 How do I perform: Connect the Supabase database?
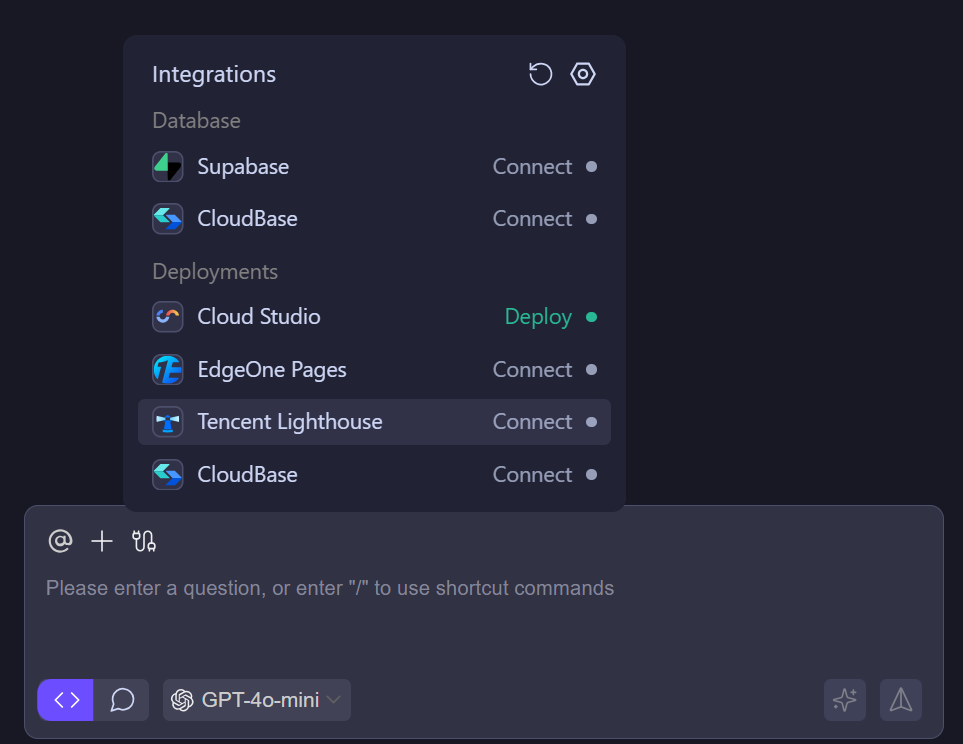pyautogui.click(x=532, y=167)
